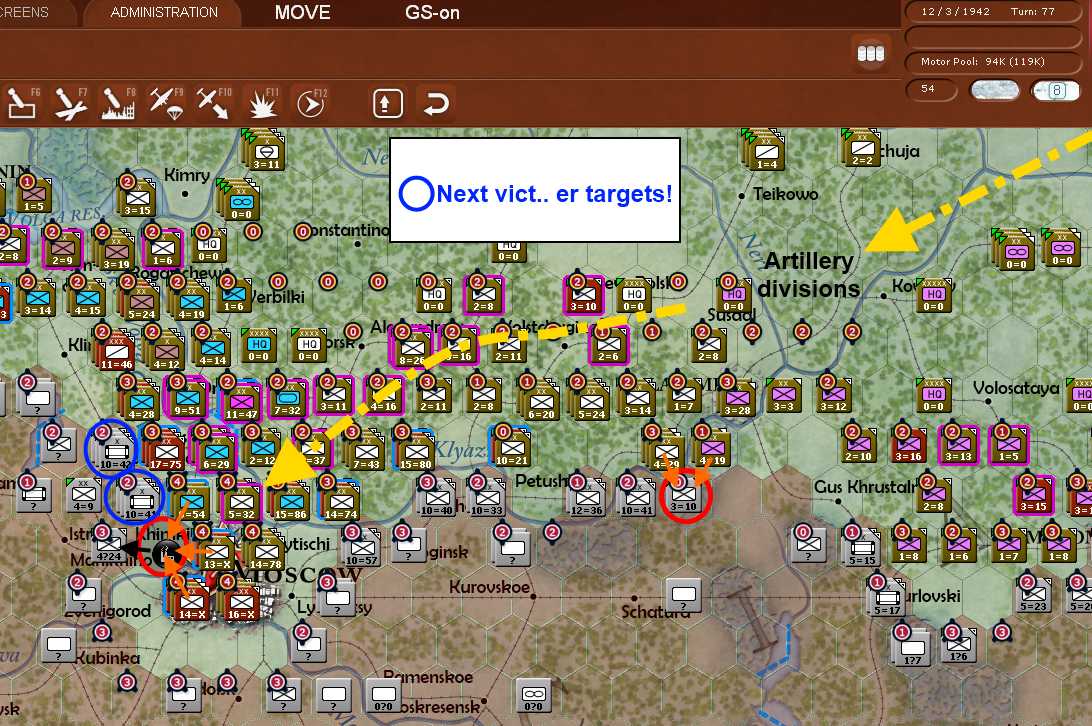Select the F7 bomb airfield mode icon
Screen dimensions: 1092x726
(x=70, y=103)
